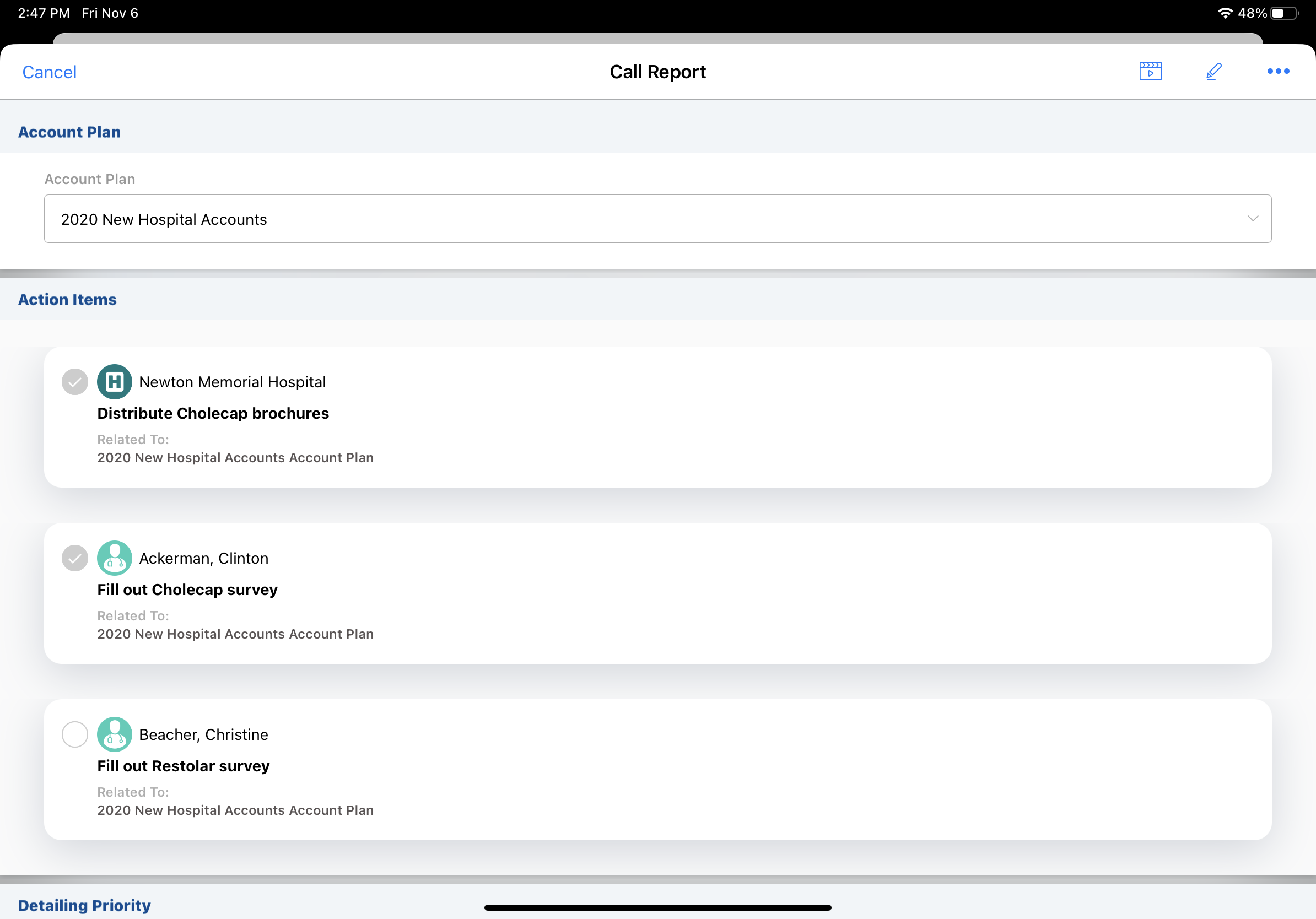Open Fill out Restolar survey title
Screen dimensions: 1316x919
(x=184, y=766)
